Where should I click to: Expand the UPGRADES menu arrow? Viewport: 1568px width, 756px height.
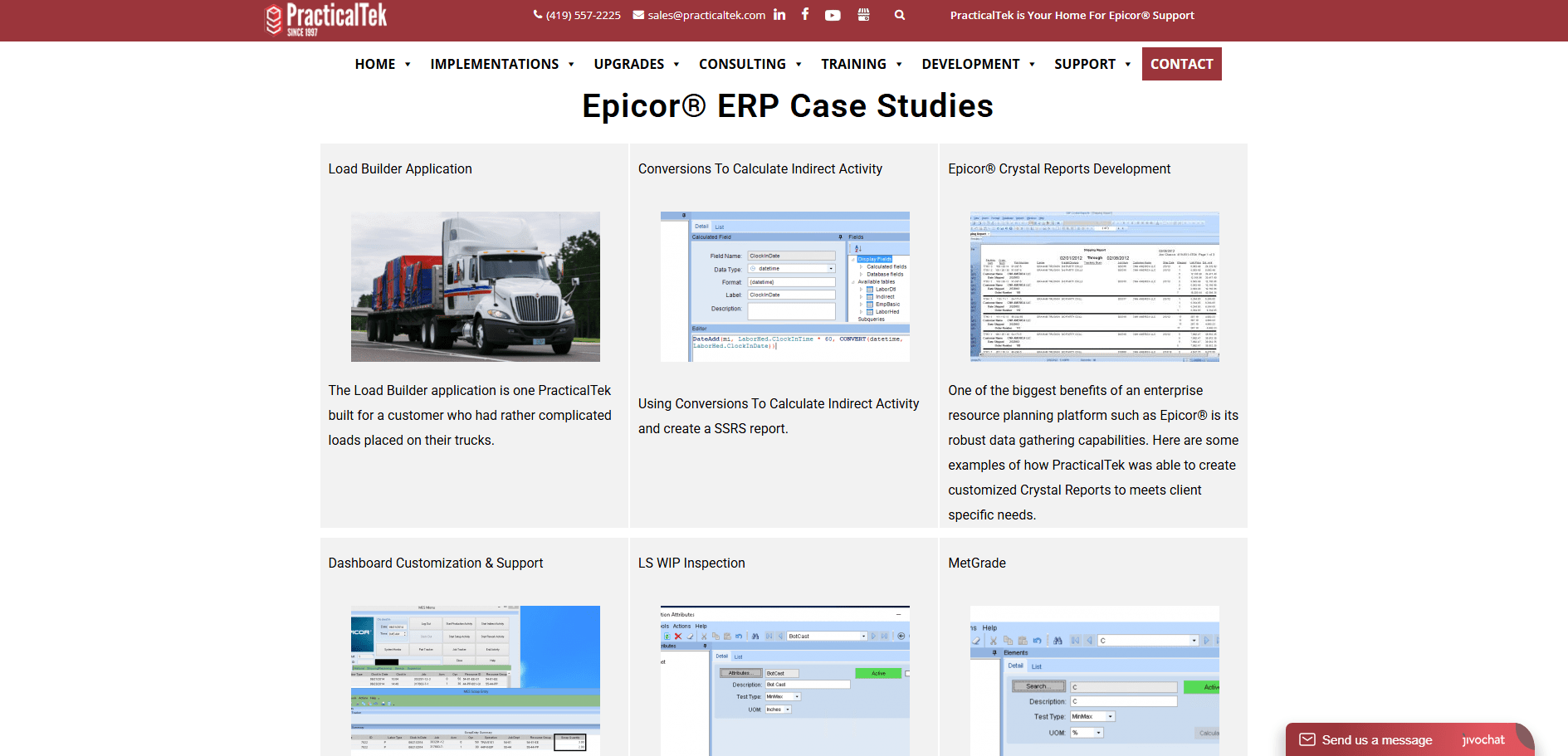tap(677, 65)
